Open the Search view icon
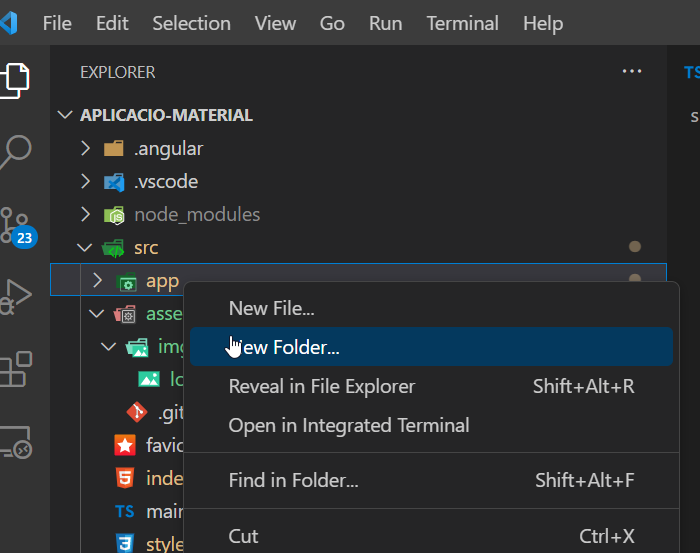 point(17,151)
